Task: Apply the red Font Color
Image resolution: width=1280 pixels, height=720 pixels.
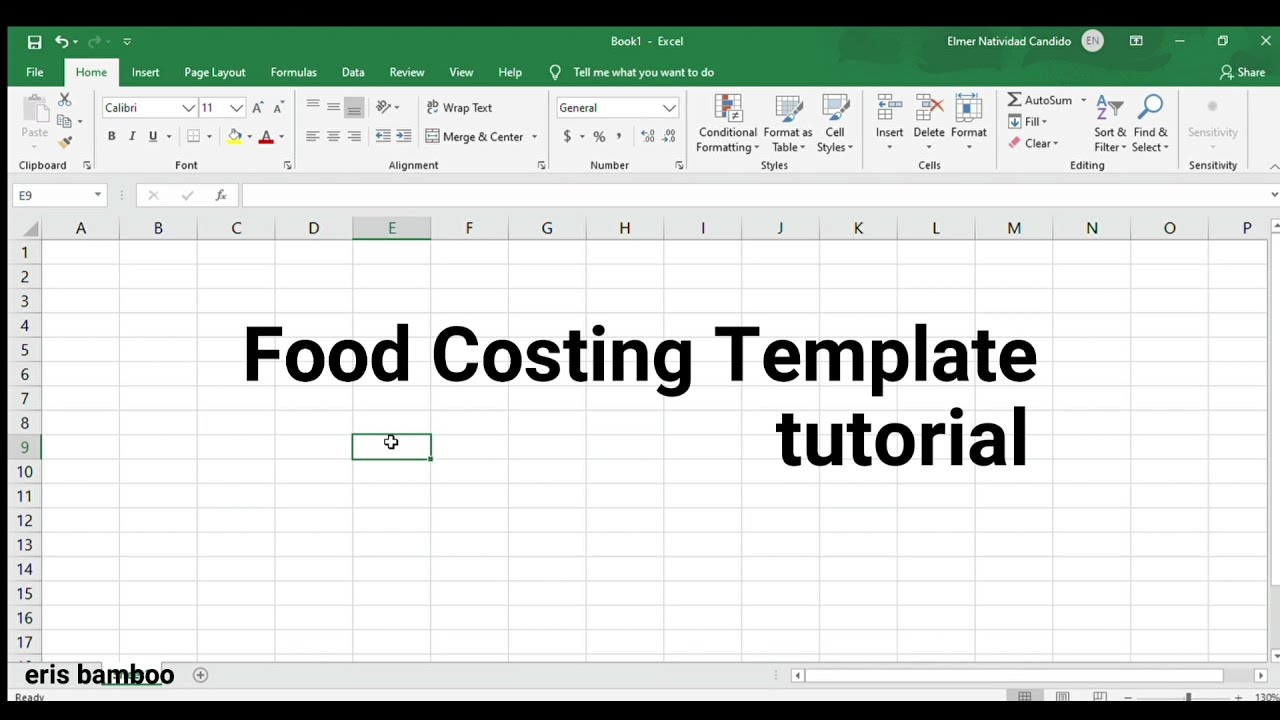Action: tap(266, 136)
